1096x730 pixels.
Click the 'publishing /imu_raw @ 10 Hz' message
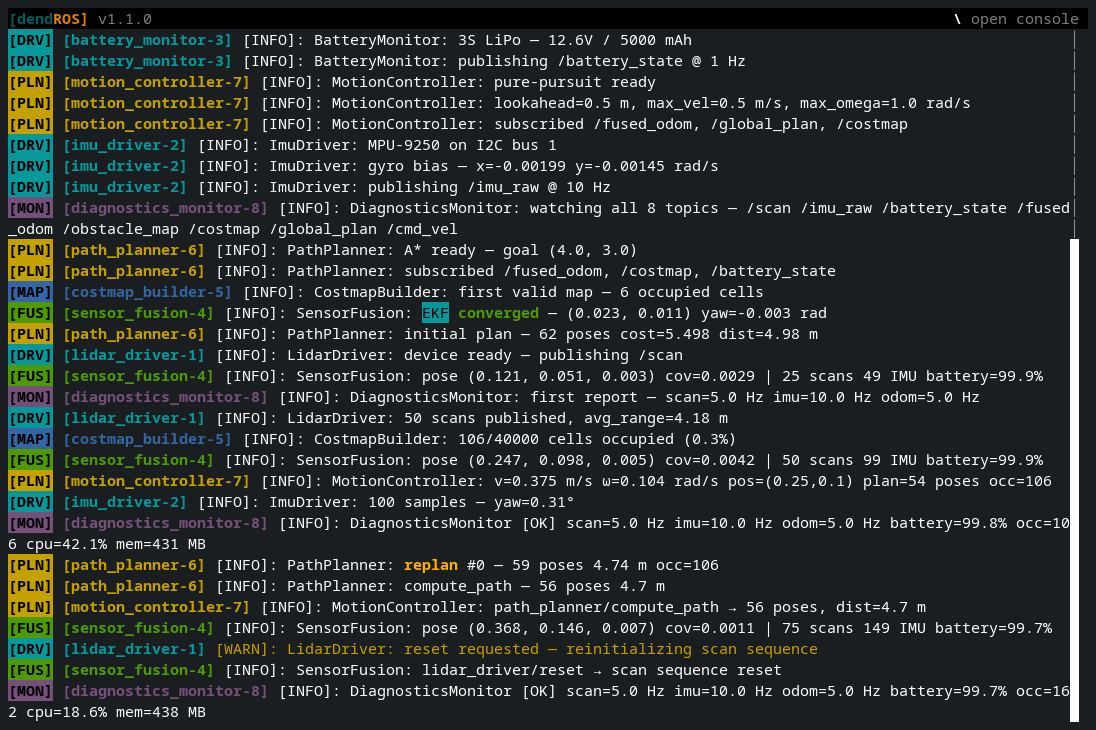(489, 187)
